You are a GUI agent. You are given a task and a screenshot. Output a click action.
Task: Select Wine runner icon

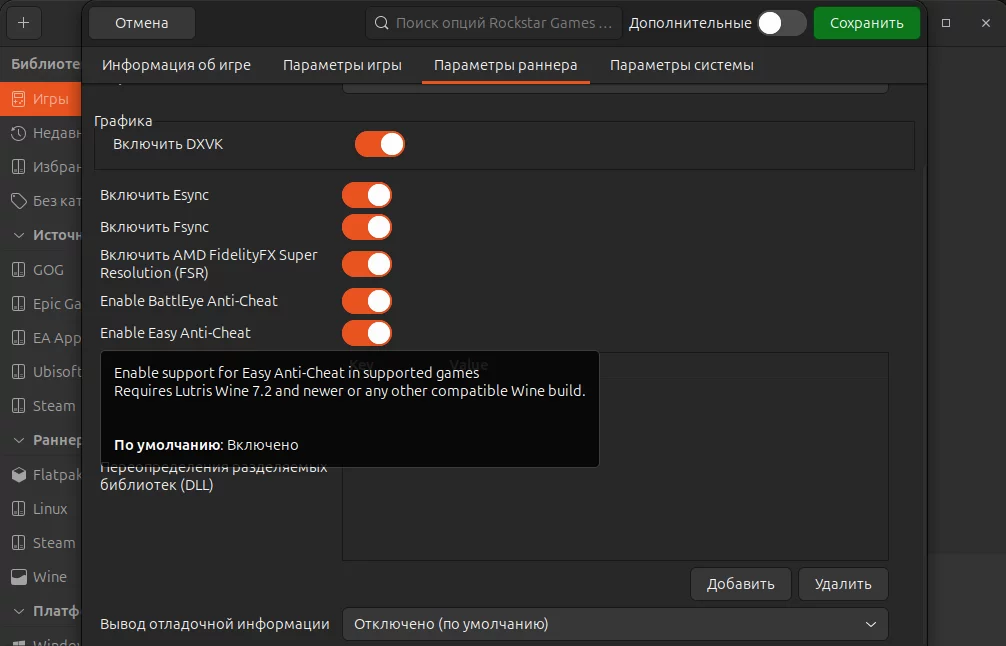19,577
